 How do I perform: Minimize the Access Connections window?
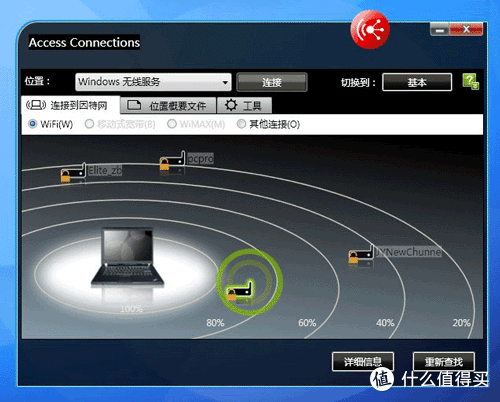[440, 30]
